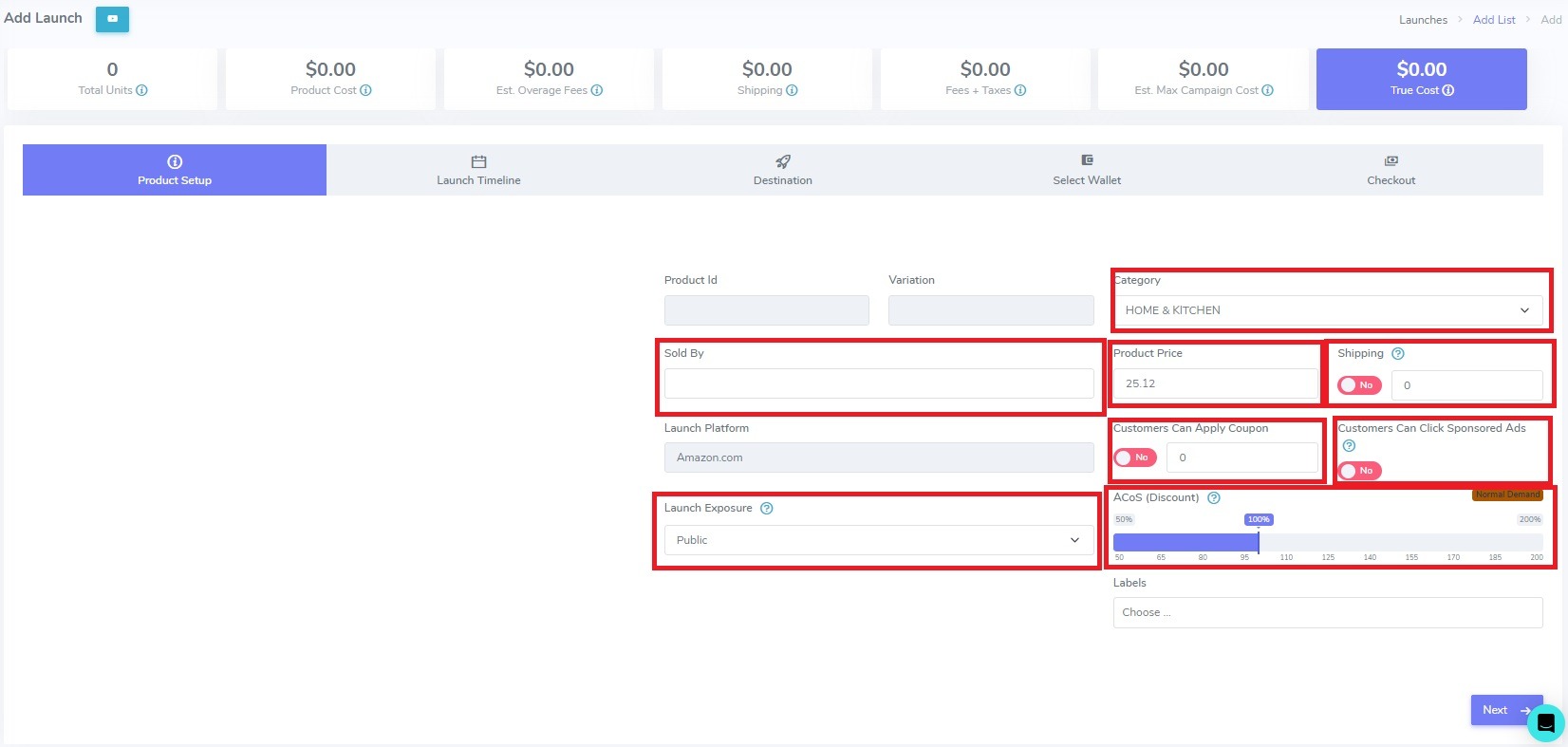Open the Labels Choose selector

pyautogui.click(x=1327, y=612)
